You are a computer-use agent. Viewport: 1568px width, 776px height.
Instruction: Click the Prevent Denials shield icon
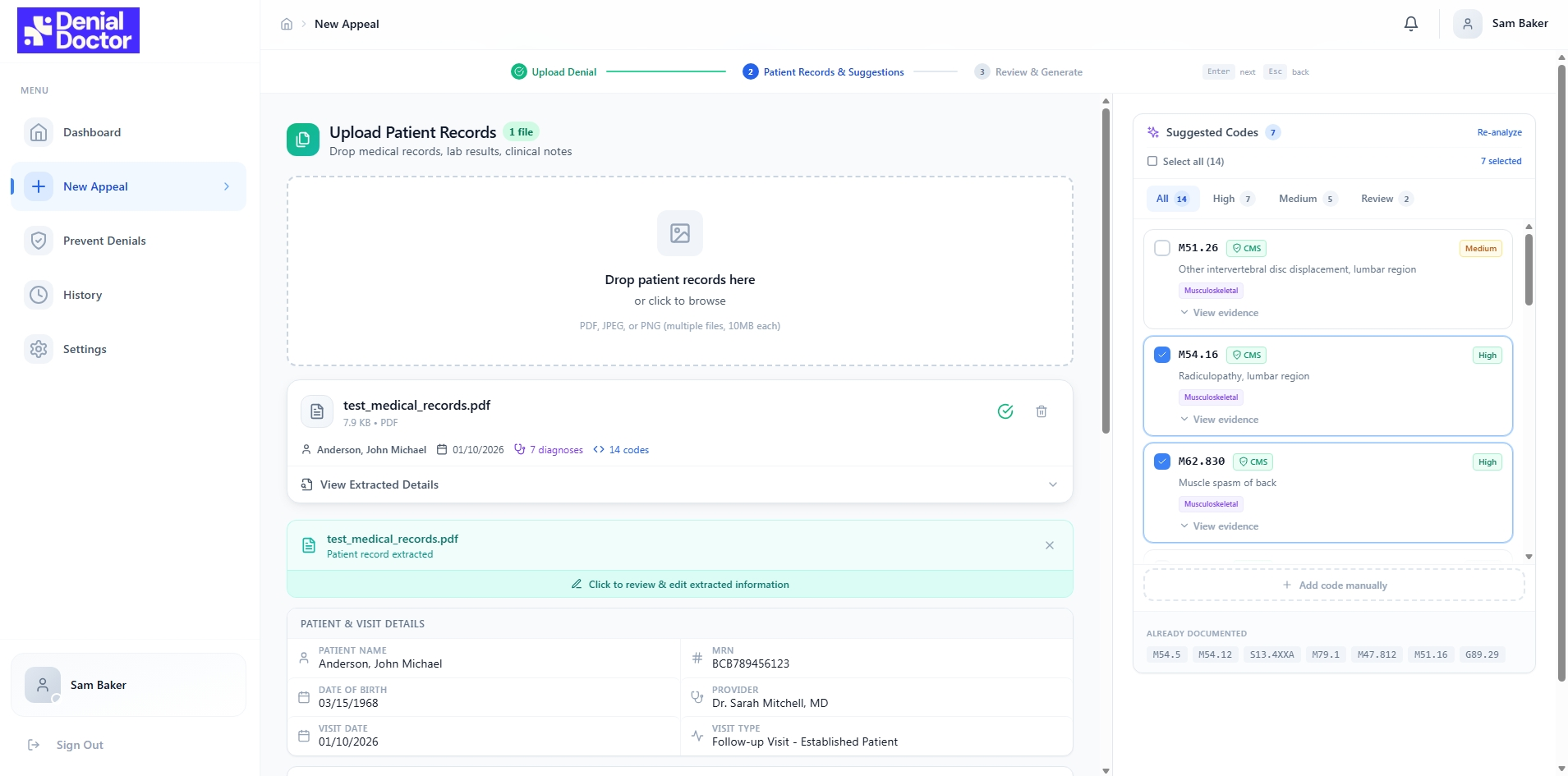pyautogui.click(x=39, y=241)
